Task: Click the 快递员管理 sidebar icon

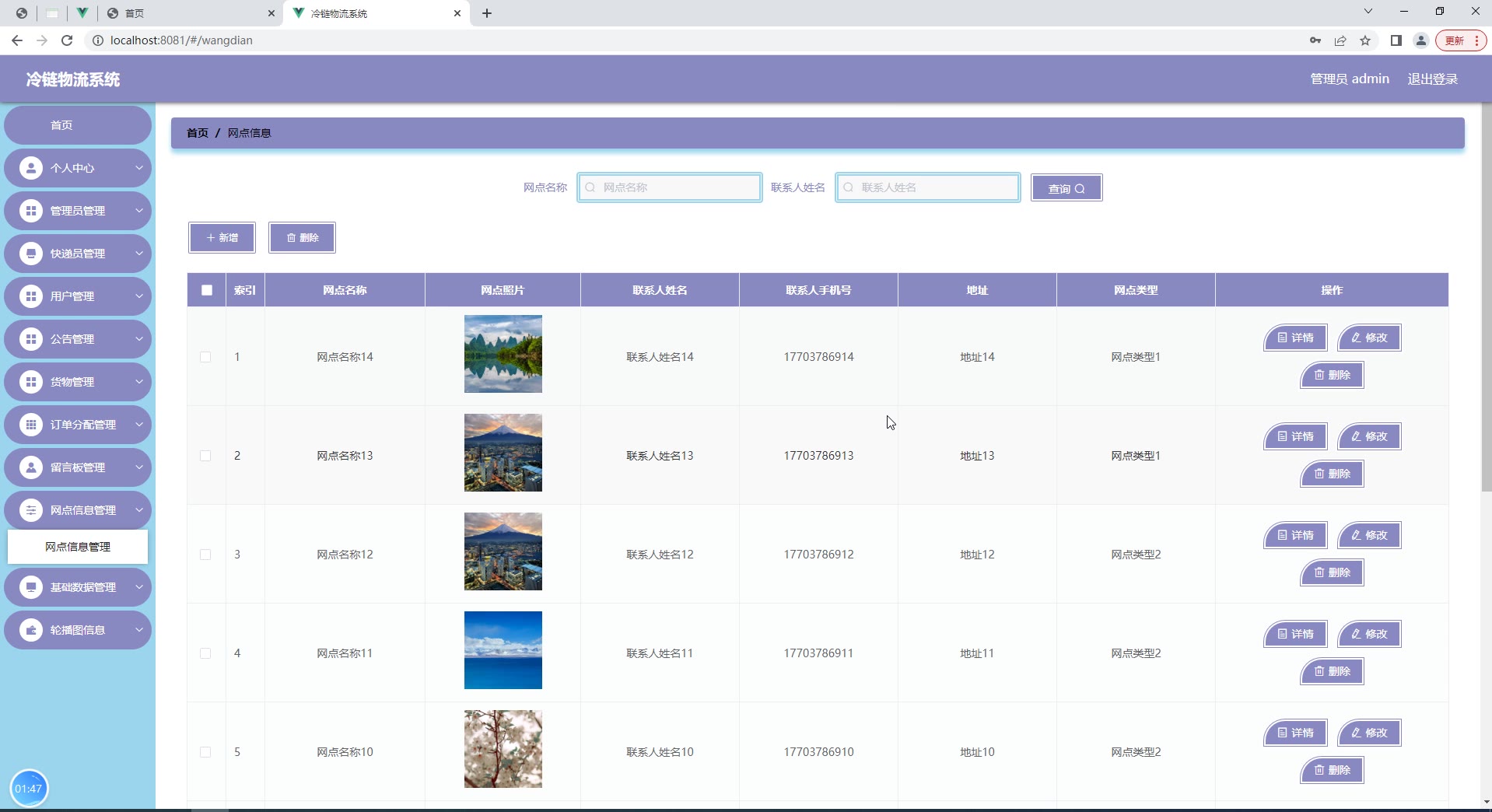Action: coord(31,254)
